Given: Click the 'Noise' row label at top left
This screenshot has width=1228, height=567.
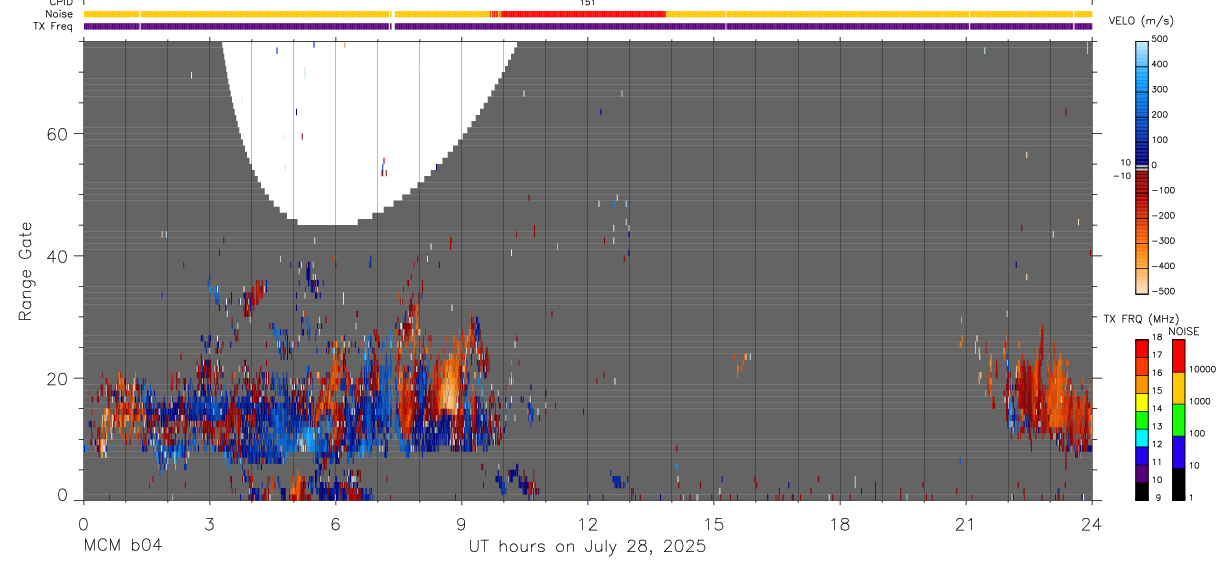Looking at the screenshot, I should click(59, 14).
